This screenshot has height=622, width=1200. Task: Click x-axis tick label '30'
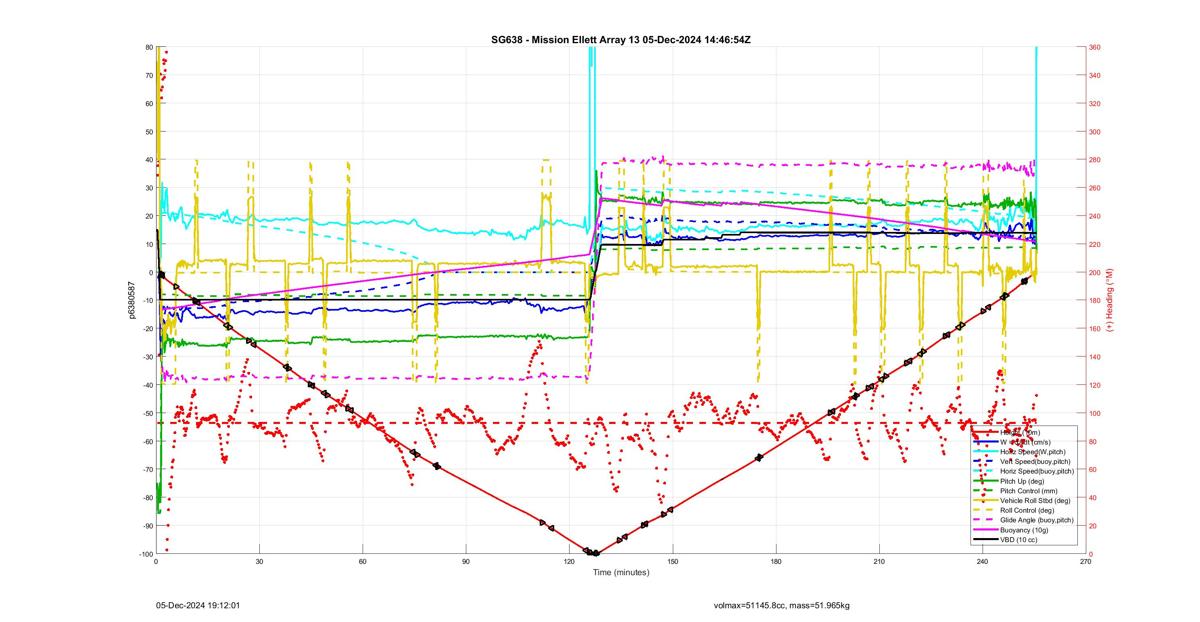click(259, 563)
